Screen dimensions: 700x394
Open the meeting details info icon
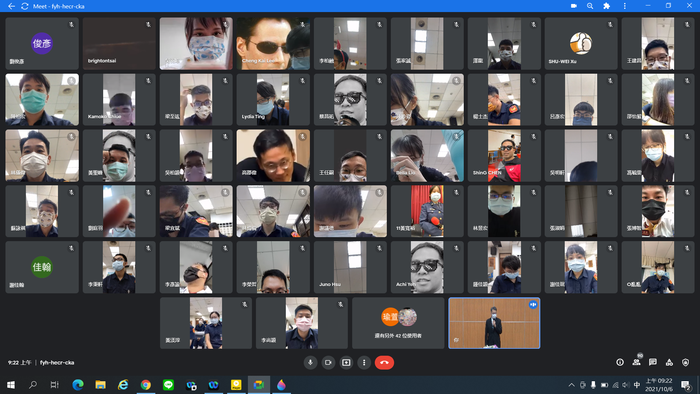tap(620, 362)
